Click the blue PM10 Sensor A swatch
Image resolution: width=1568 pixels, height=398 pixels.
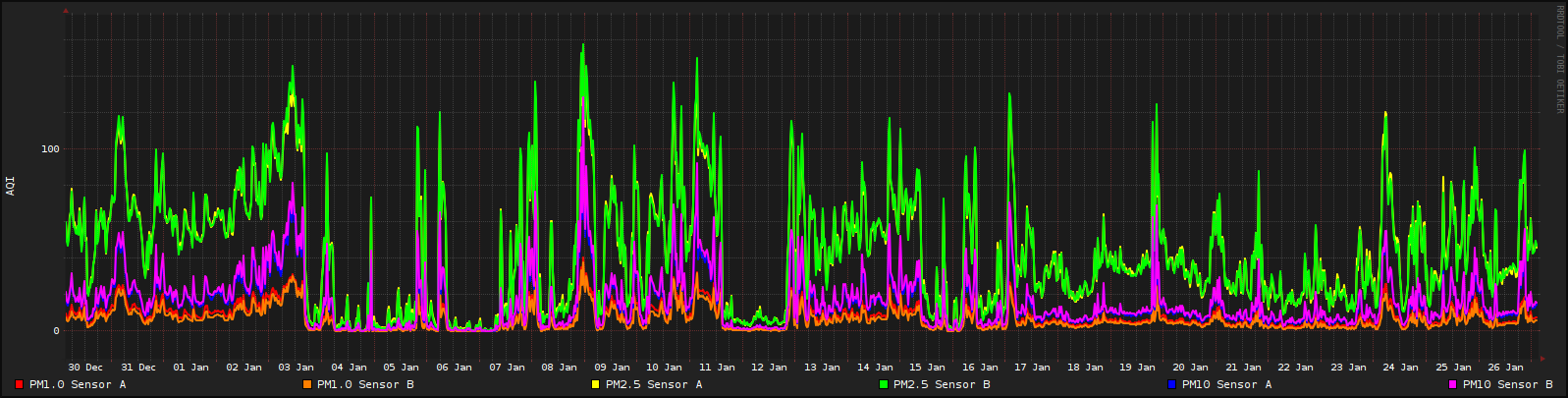[x=1171, y=384]
